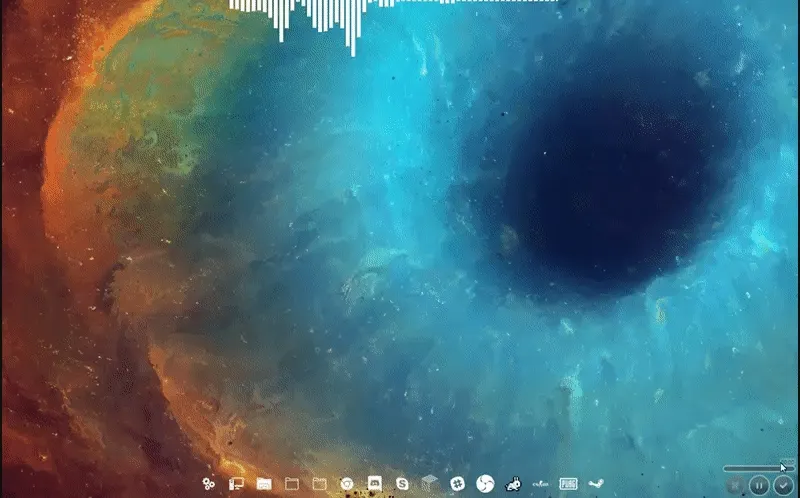Click the recording progress bar

758,468
